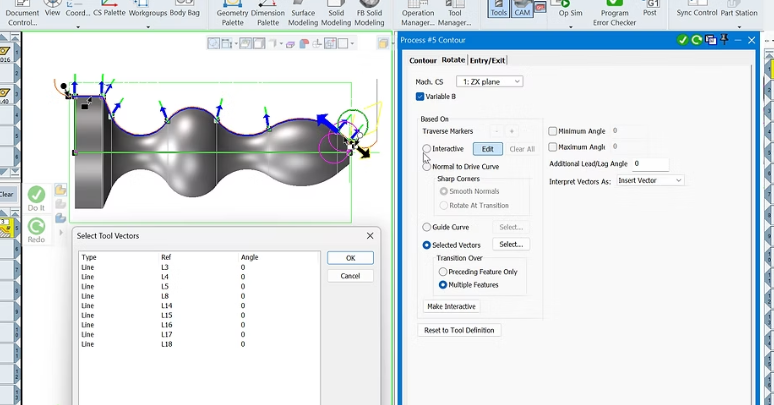Open the Geometry Palette
774x405 pixels.
tap(232, 16)
